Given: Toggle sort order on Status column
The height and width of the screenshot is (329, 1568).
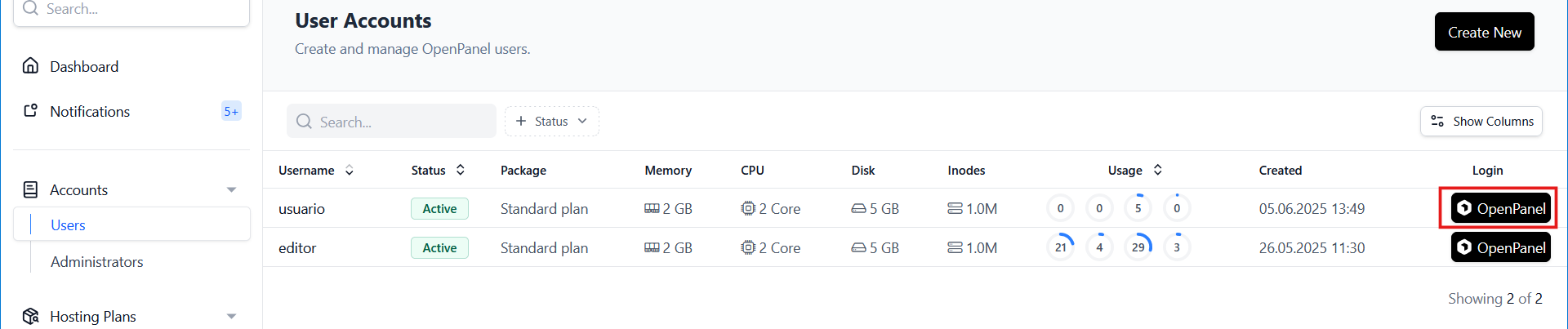Looking at the screenshot, I should 461,170.
